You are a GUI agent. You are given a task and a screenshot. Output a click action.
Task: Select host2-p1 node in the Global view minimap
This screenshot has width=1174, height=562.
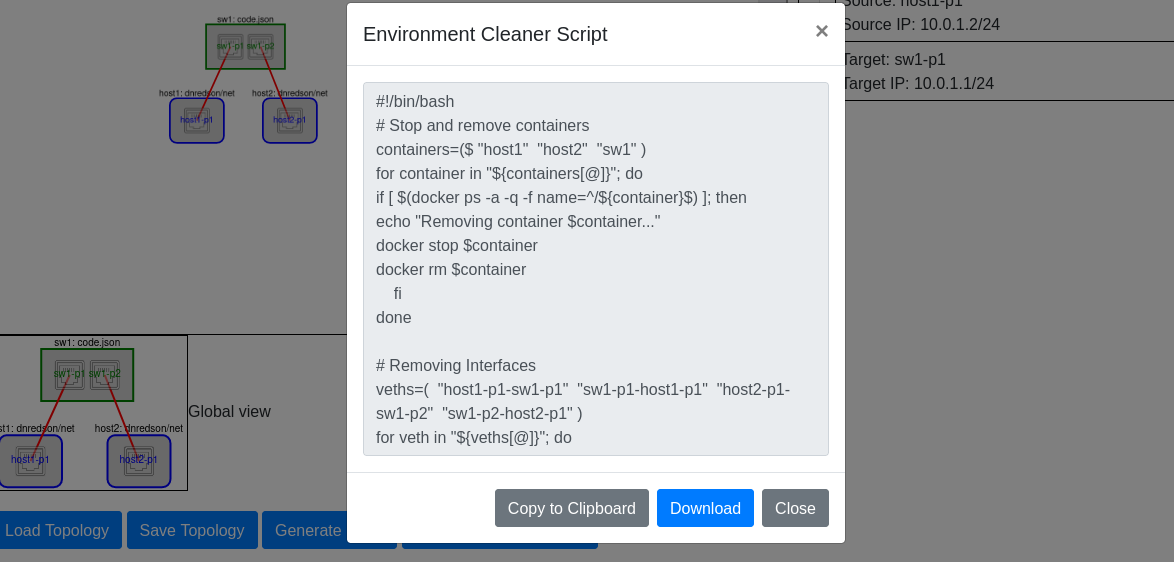(139, 460)
